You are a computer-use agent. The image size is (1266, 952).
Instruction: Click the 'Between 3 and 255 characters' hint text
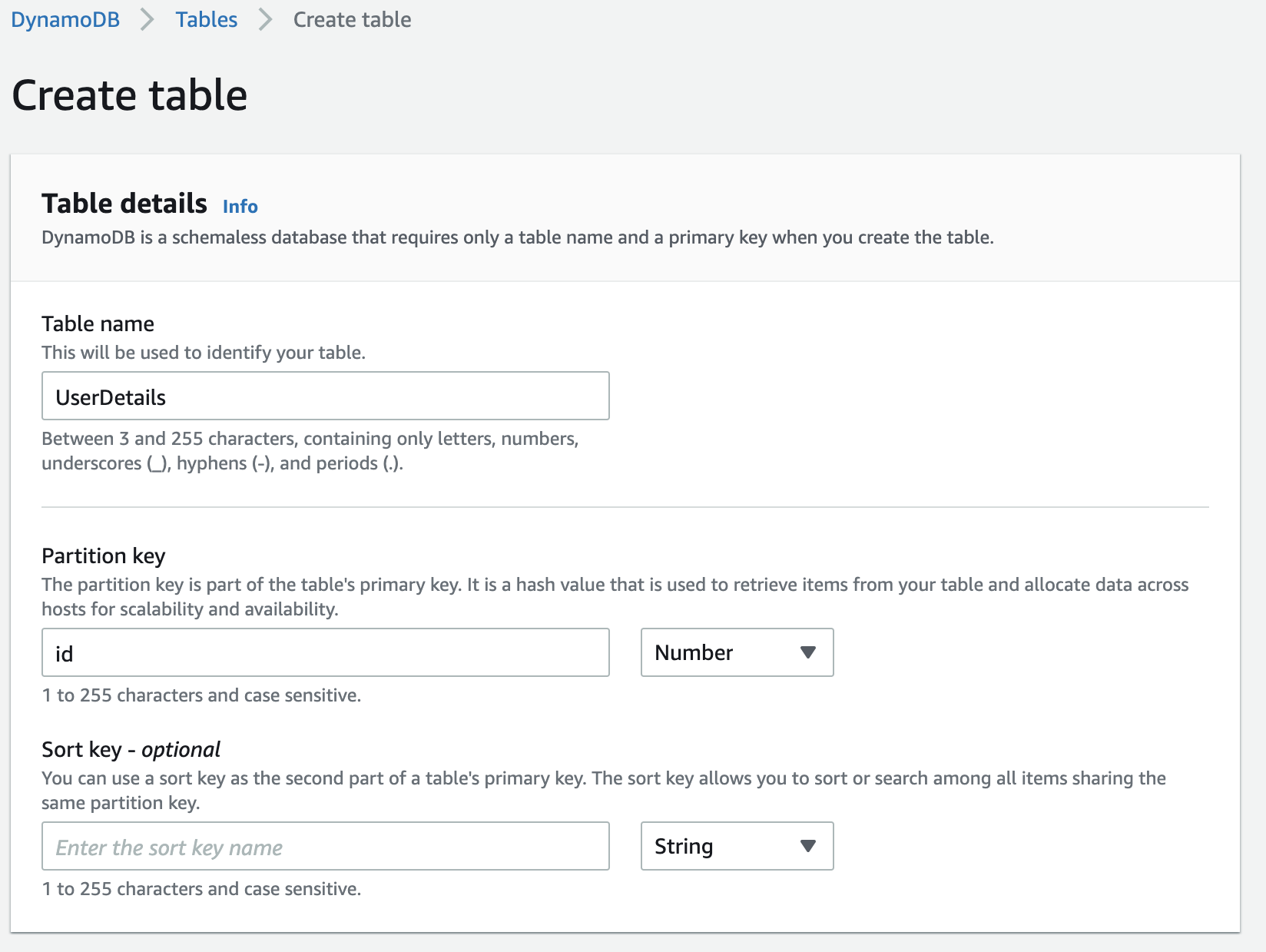click(x=310, y=451)
